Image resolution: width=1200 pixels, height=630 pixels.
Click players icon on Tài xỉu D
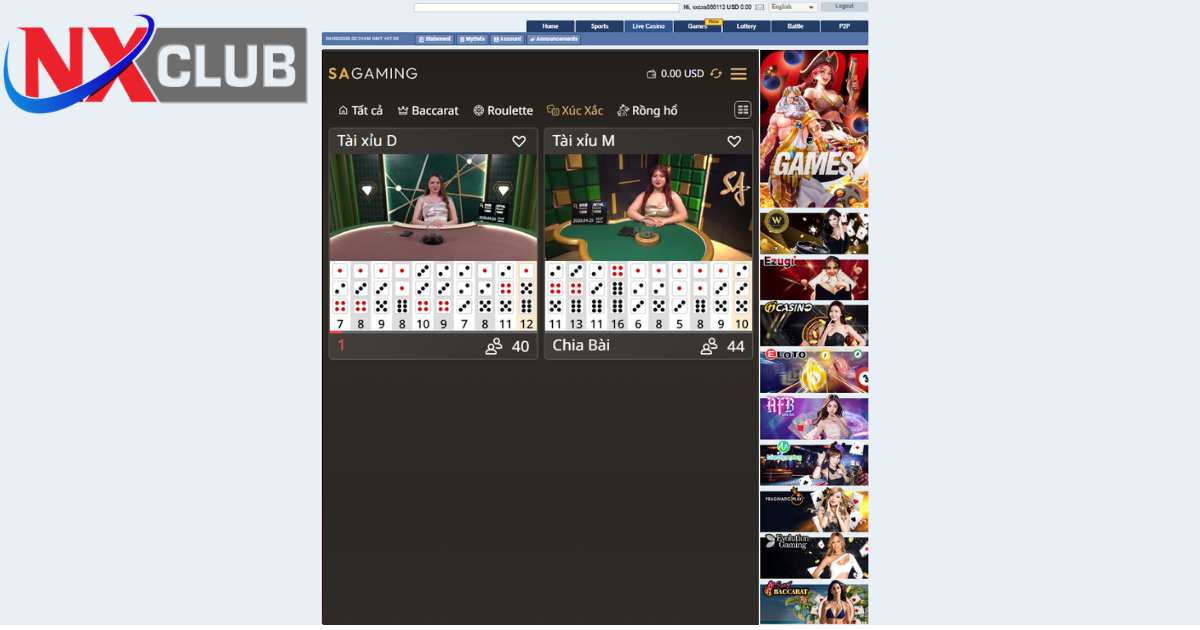[493, 346]
